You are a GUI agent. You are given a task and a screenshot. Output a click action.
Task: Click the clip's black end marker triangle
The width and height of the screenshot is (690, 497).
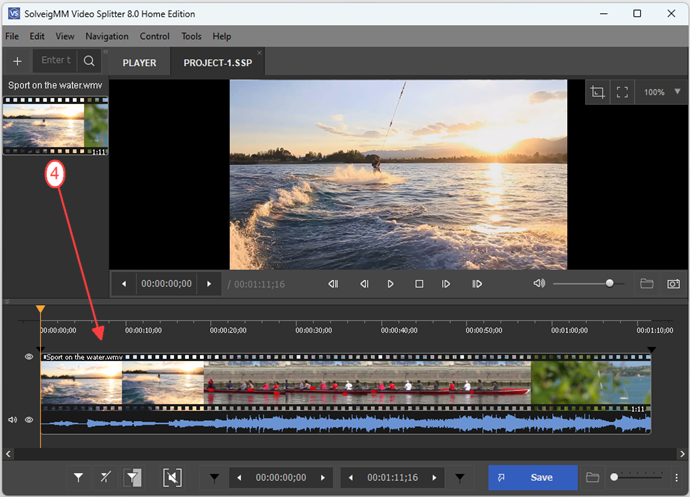coord(651,350)
